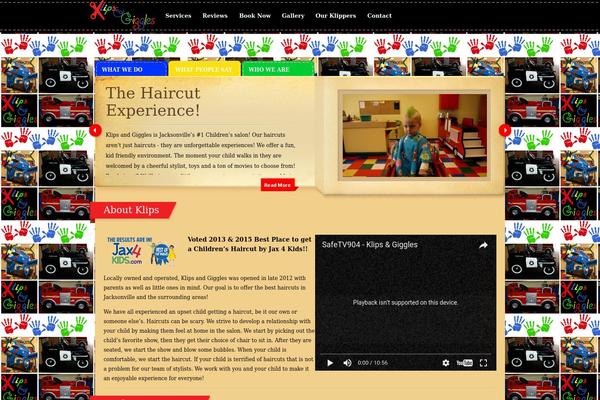Click The Haircut Experience! heading
The height and width of the screenshot is (400, 600).
[x=153, y=102]
